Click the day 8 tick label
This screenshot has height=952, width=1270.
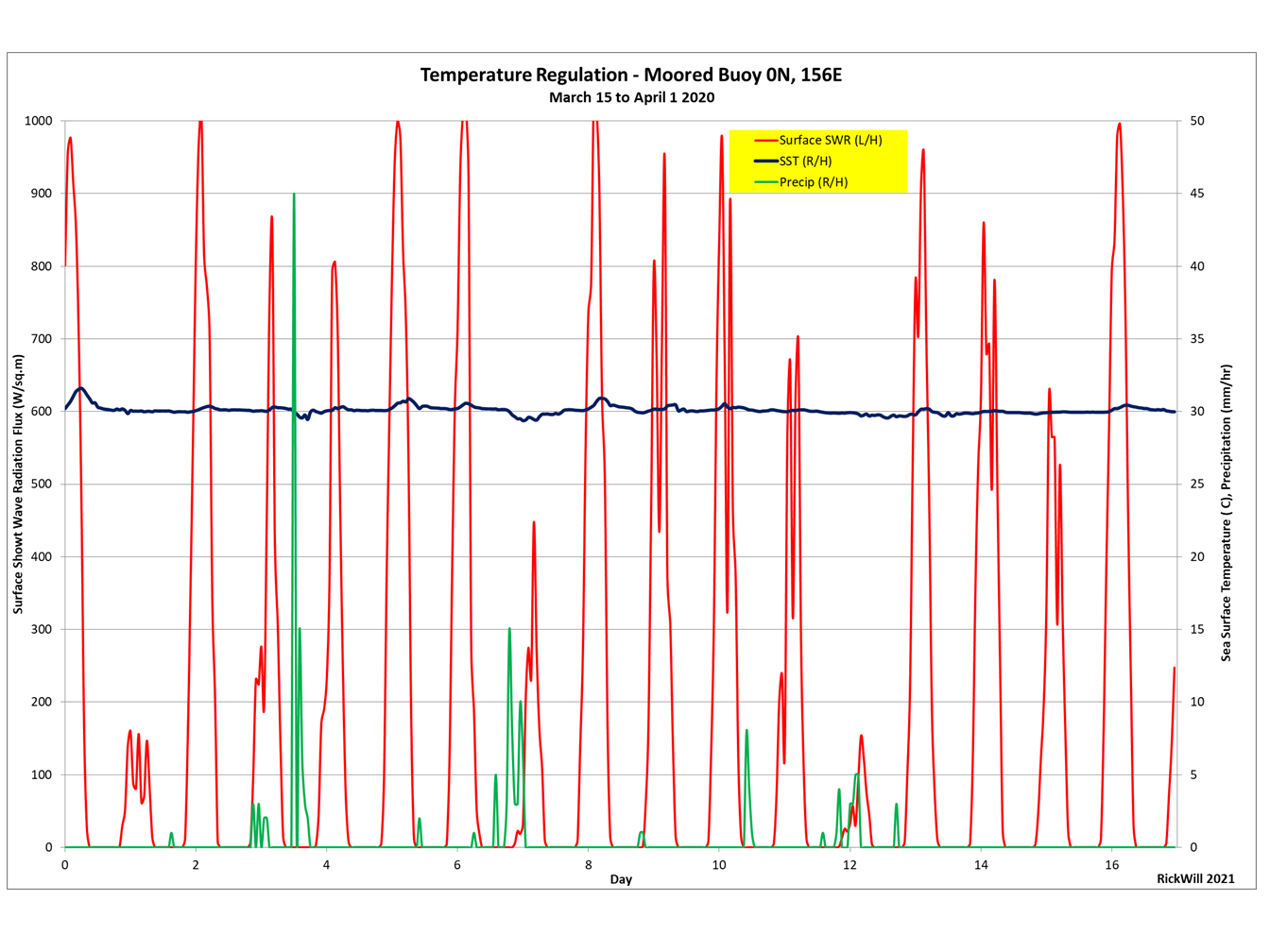(x=588, y=865)
